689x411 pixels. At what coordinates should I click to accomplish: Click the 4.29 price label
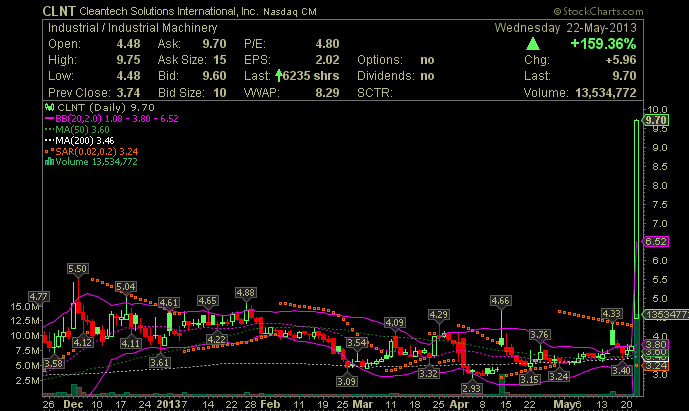click(x=439, y=315)
